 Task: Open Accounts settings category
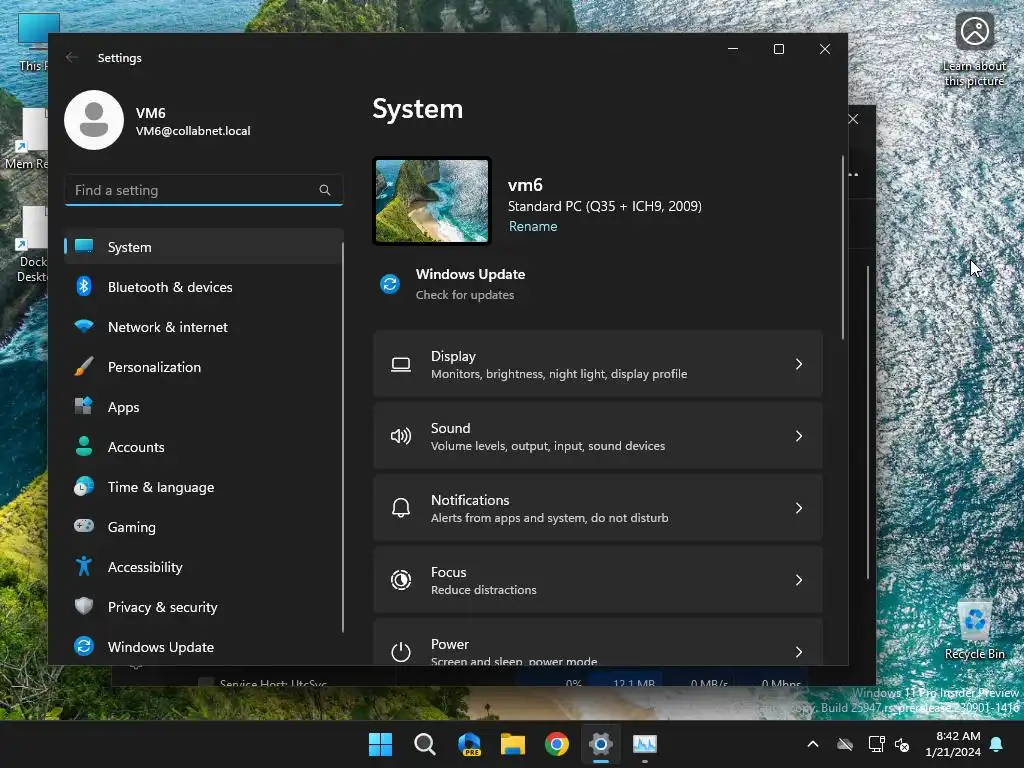pos(203,447)
